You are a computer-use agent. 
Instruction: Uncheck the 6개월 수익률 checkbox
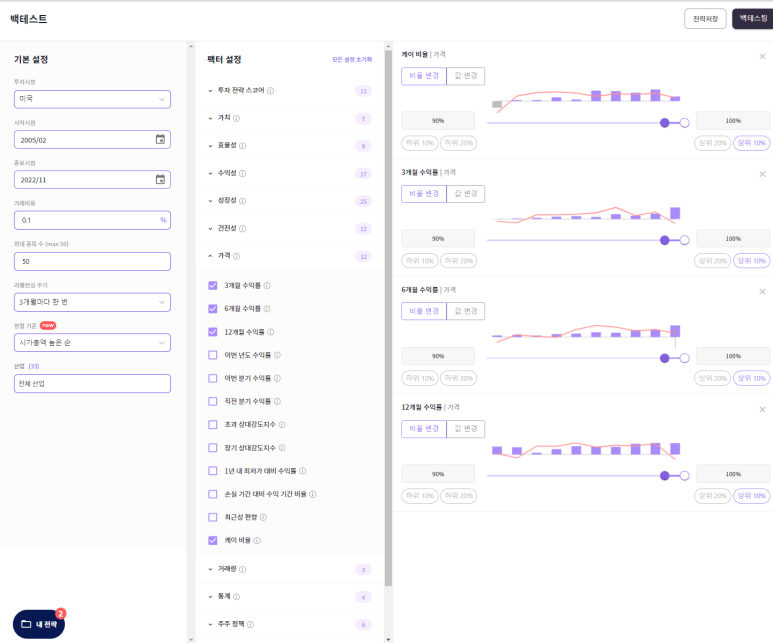tap(212, 309)
